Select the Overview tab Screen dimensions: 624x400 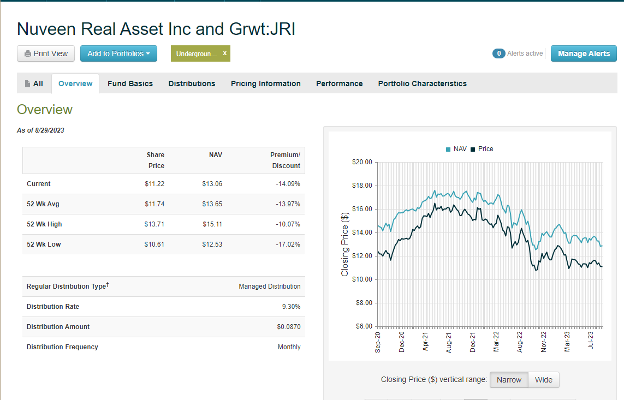75,84
